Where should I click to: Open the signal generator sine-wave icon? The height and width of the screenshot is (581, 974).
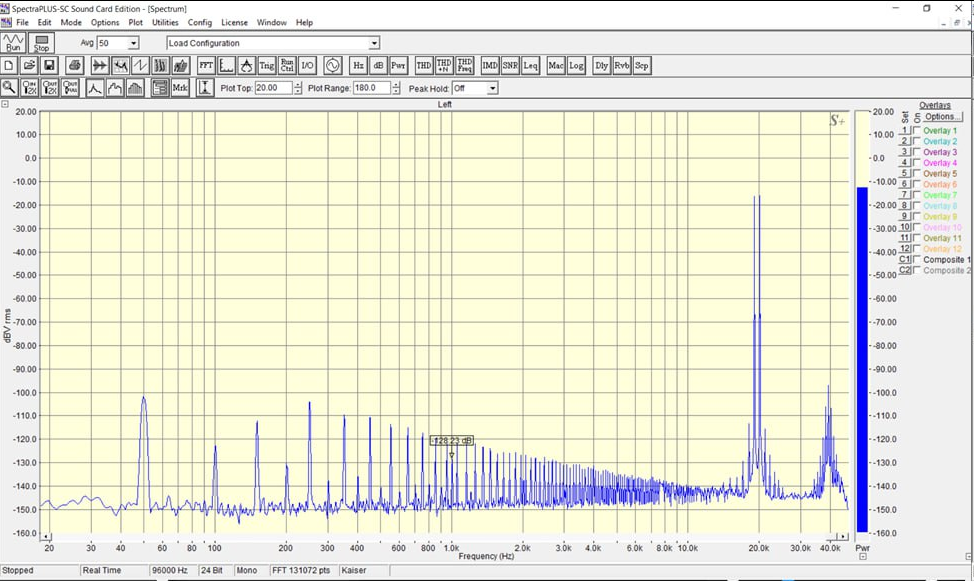pos(333,65)
